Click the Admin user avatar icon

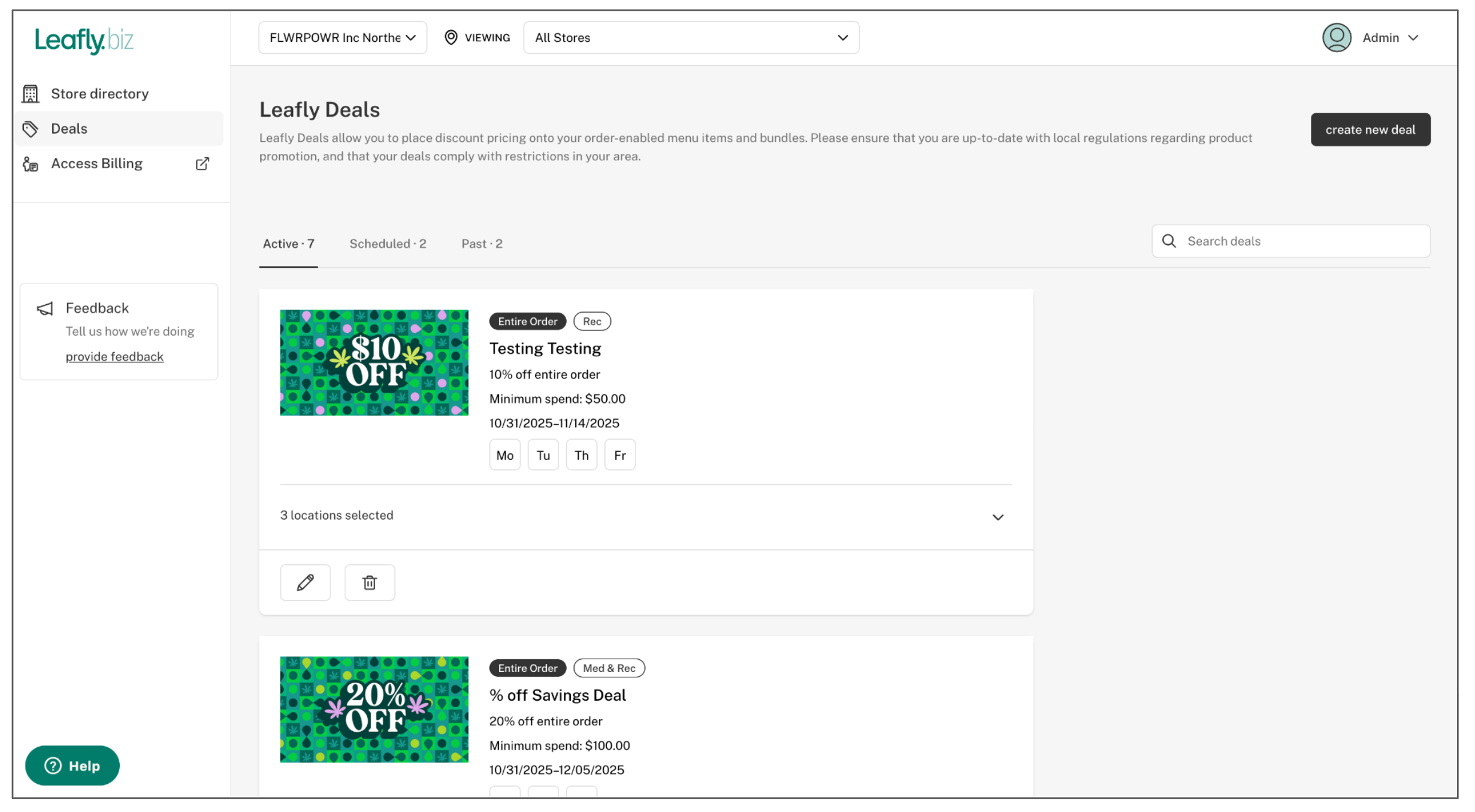coord(1337,38)
